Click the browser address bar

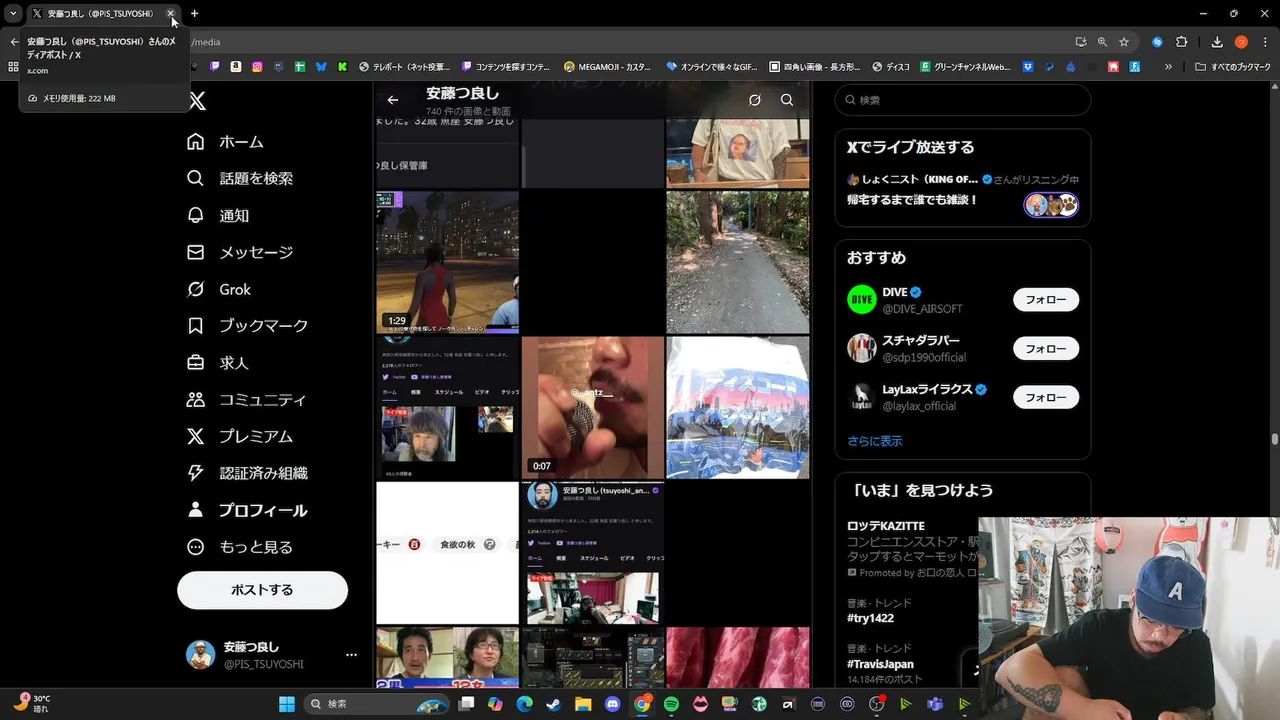[x=620, y=42]
